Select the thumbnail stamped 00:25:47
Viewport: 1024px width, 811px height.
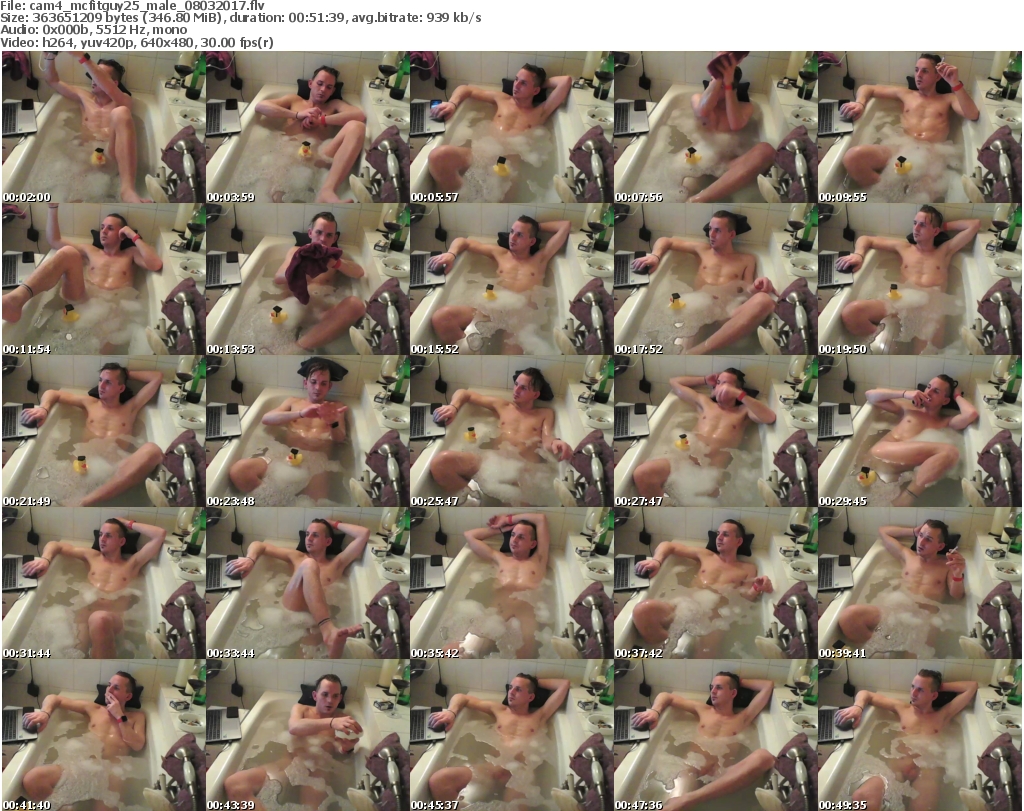pos(511,432)
